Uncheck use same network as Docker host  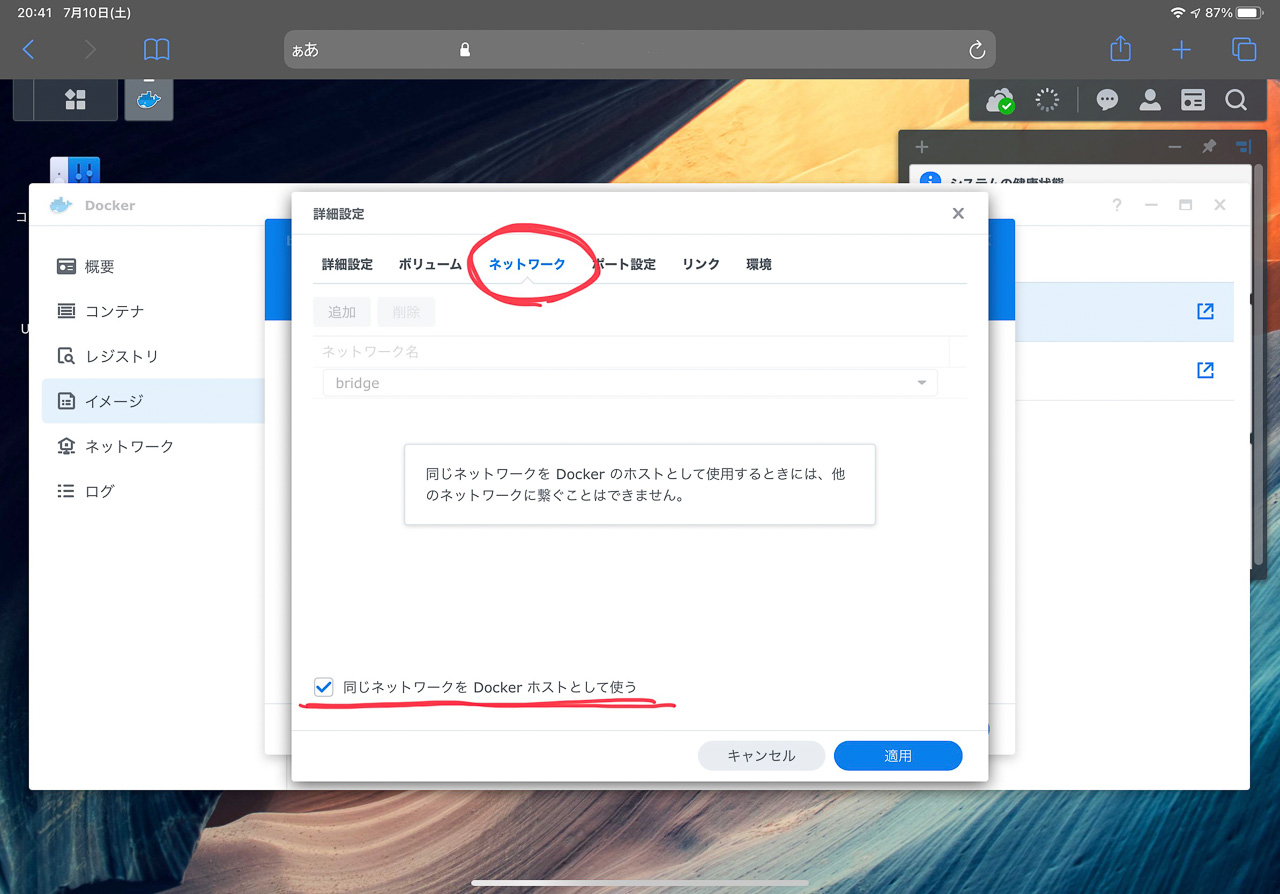tap(323, 687)
